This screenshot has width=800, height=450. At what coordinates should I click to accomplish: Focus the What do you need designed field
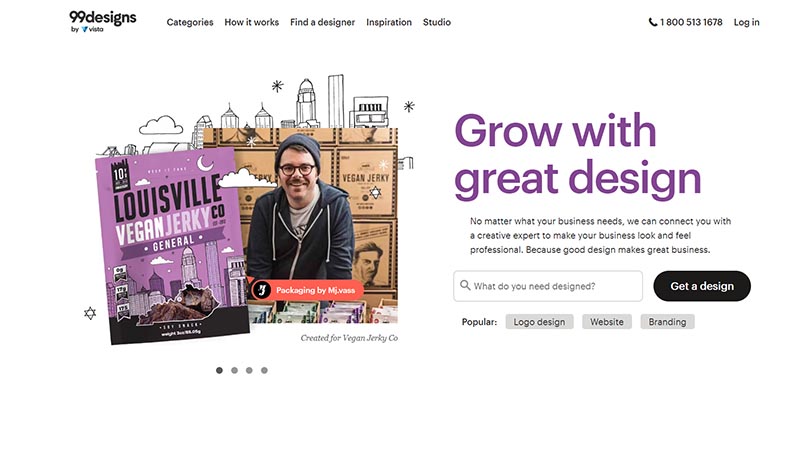coord(548,286)
